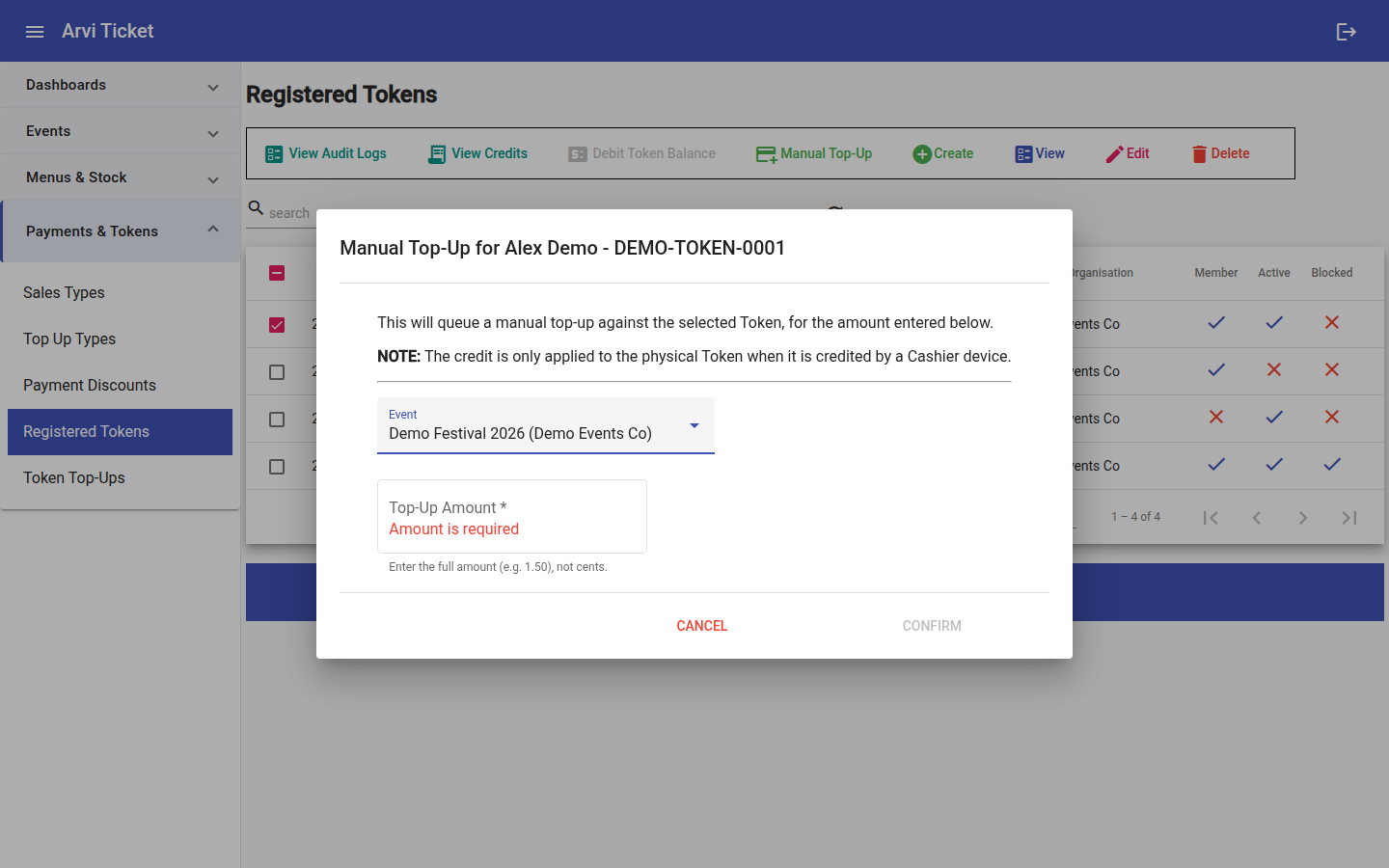1389x868 pixels.
Task: Go to first page of table
Action: [x=1211, y=518]
